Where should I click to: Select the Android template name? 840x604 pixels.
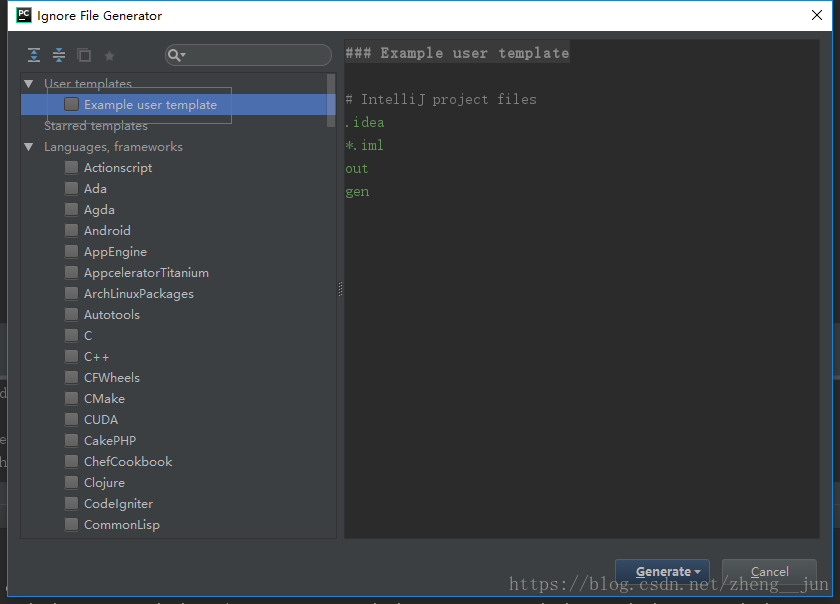pos(107,230)
